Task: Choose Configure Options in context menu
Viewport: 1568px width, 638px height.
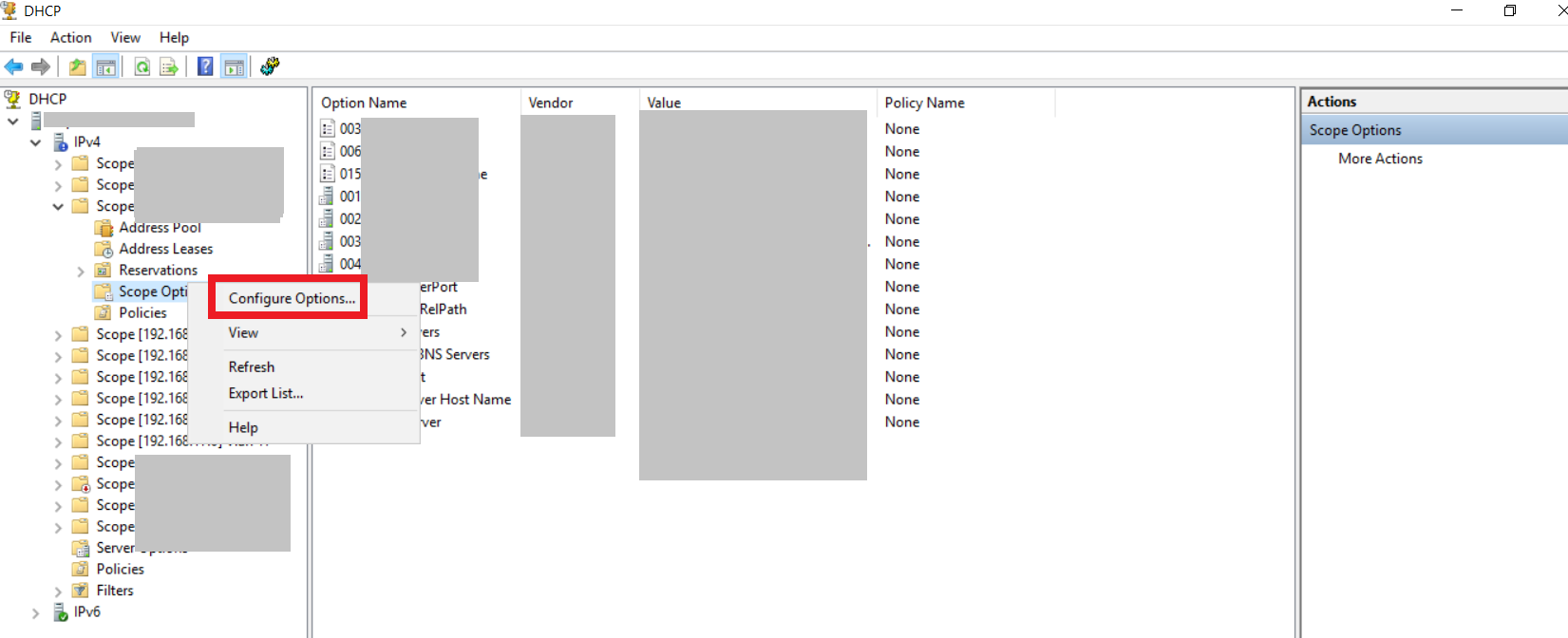Action: pos(292,298)
